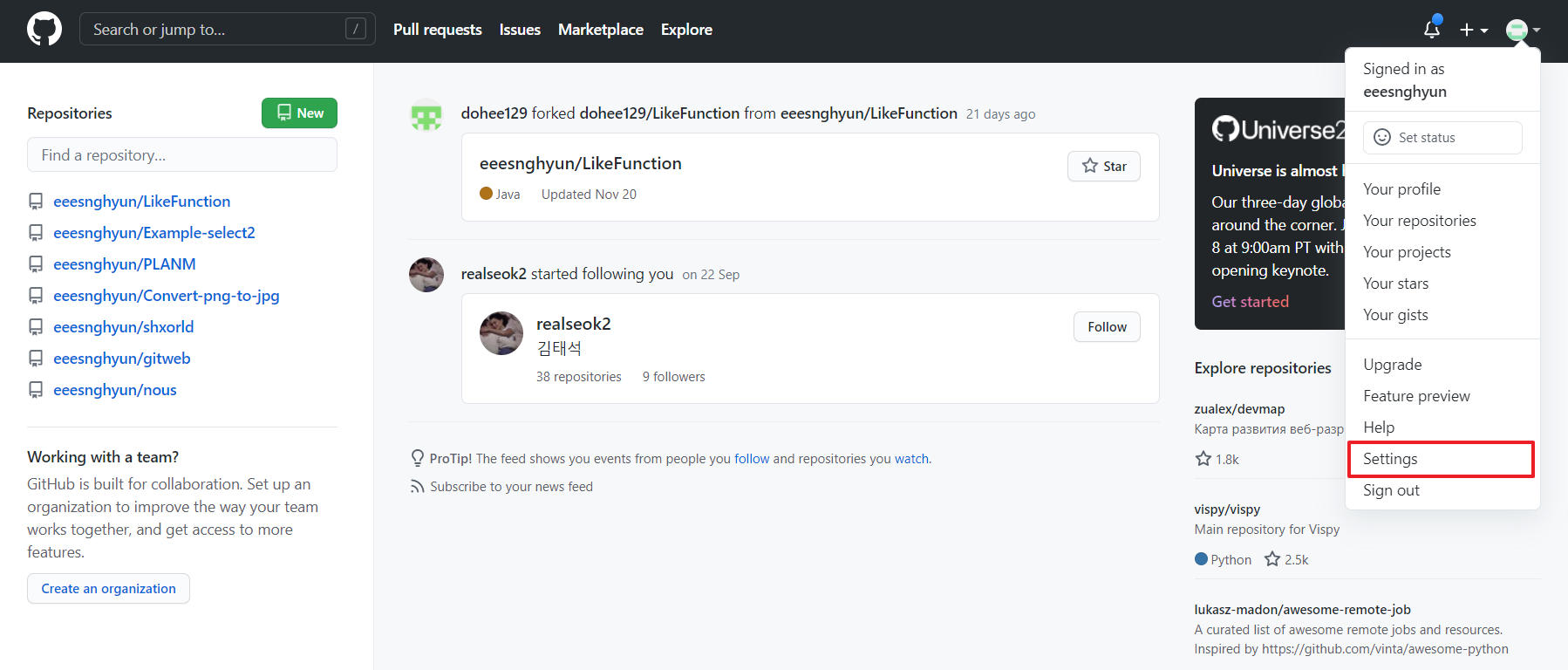The image size is (1568, 670).
Task: Follow realseok2
Action: [1107, 326]
